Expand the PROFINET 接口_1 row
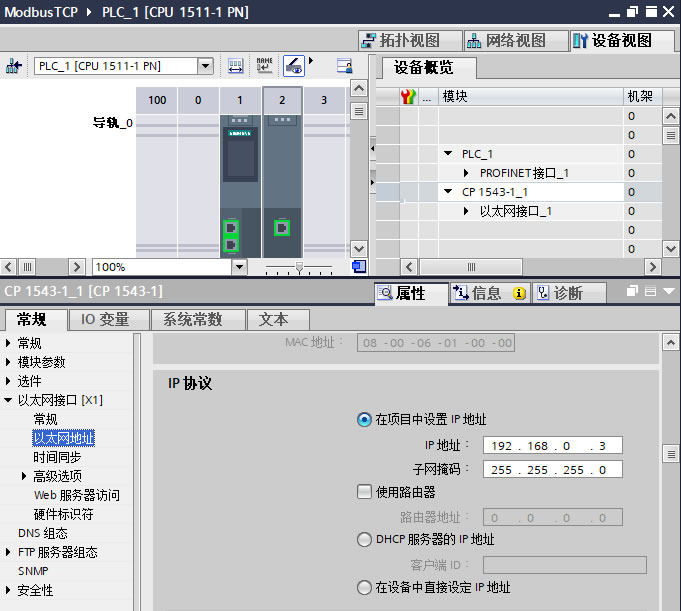The width and height of the screenshot is (681, 611). pyautogui.click(x=466, y=173)
